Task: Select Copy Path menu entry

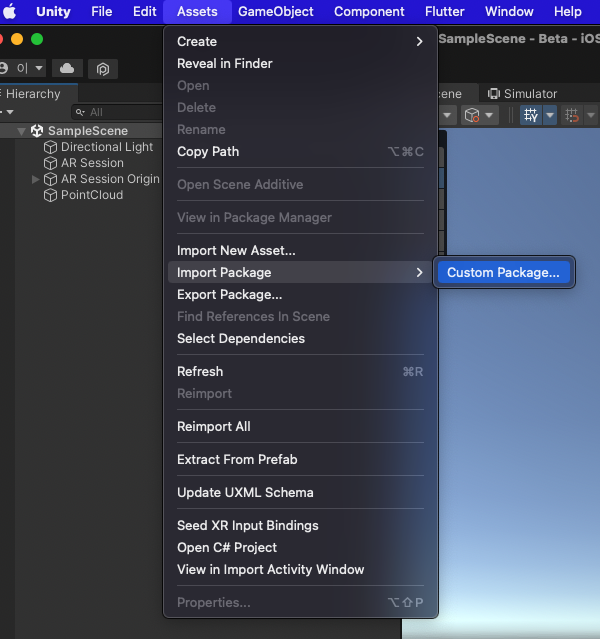Action: pyautogui.click(x=300, y=152)
